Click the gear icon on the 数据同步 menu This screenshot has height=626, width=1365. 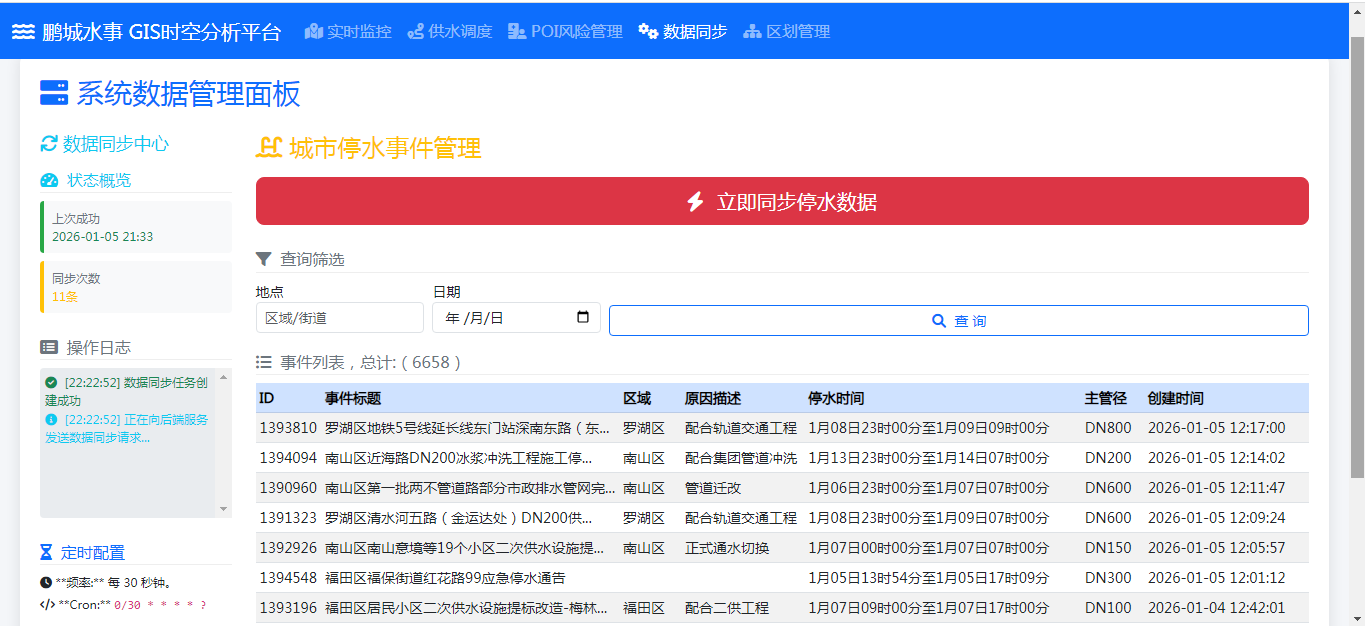(x=646, y=30)
